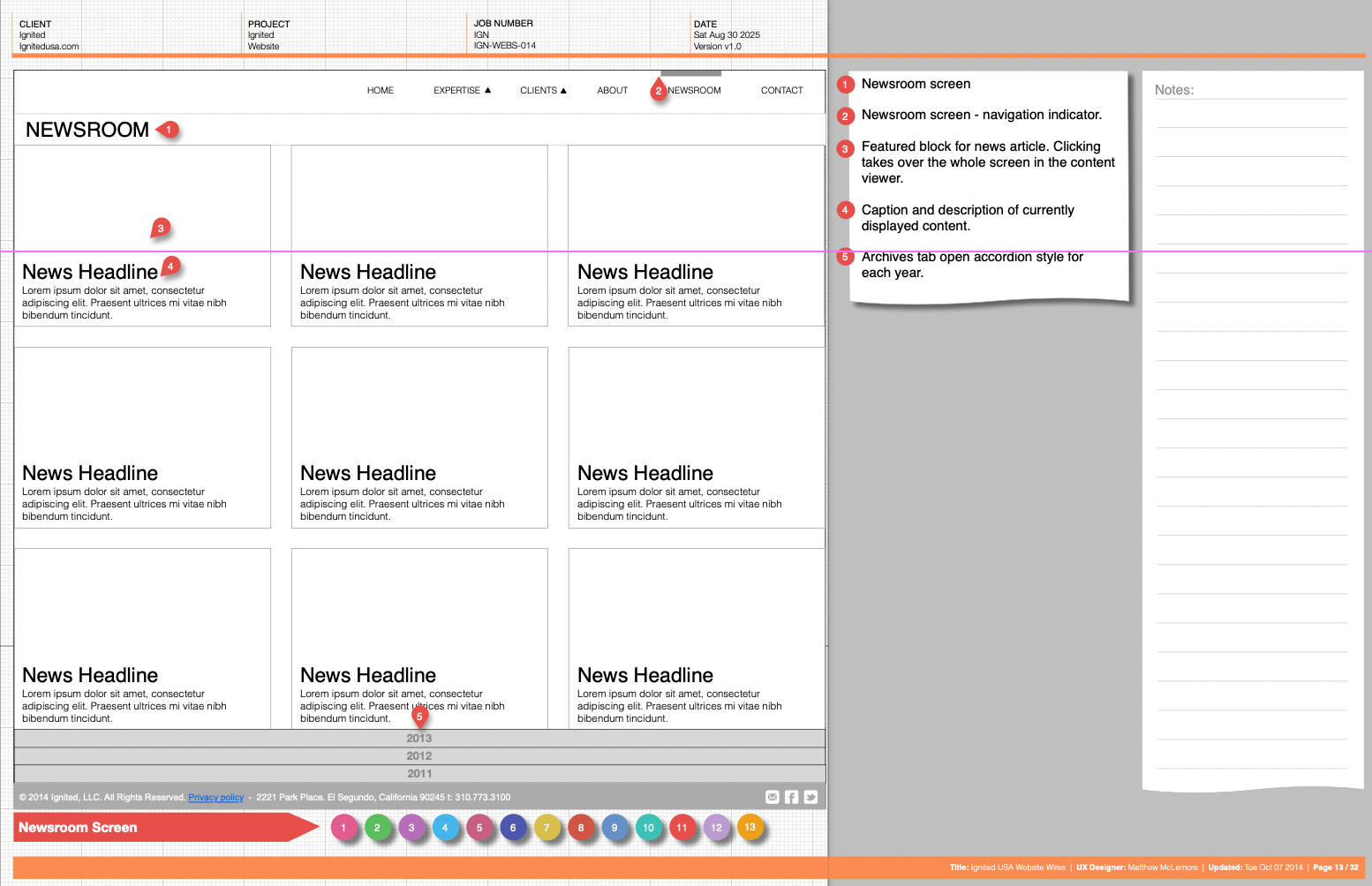The width and height of the screenshot is (1372, 886).
Task: Go to page circle 7
Action: click(x=547, y=828)
